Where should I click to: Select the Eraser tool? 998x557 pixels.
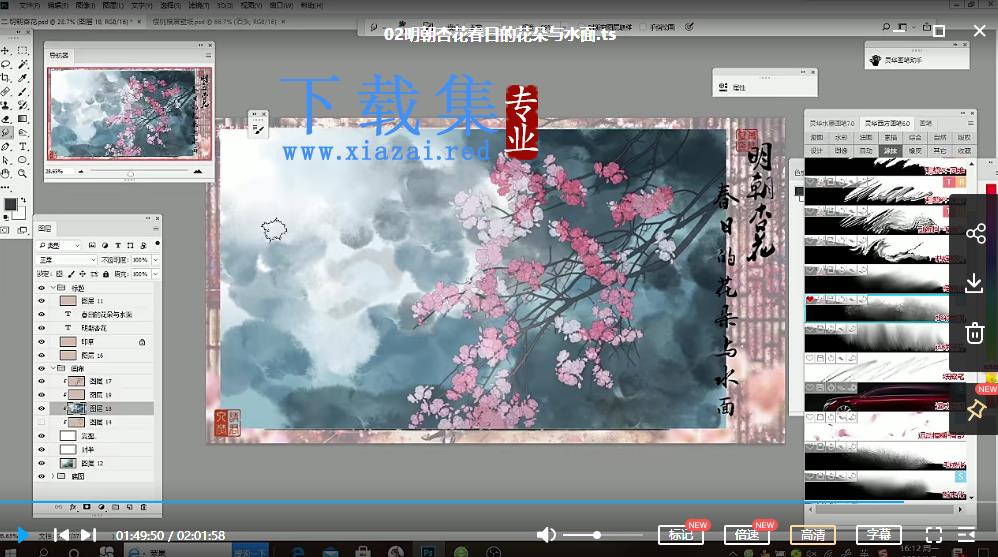tap(5, 118)
